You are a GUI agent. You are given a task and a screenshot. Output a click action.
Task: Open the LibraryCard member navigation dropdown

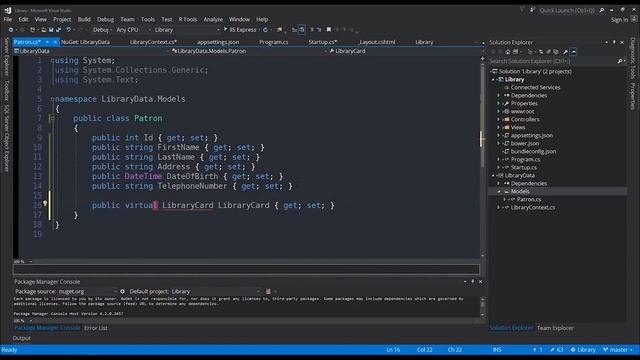click(x=404, y=51)
